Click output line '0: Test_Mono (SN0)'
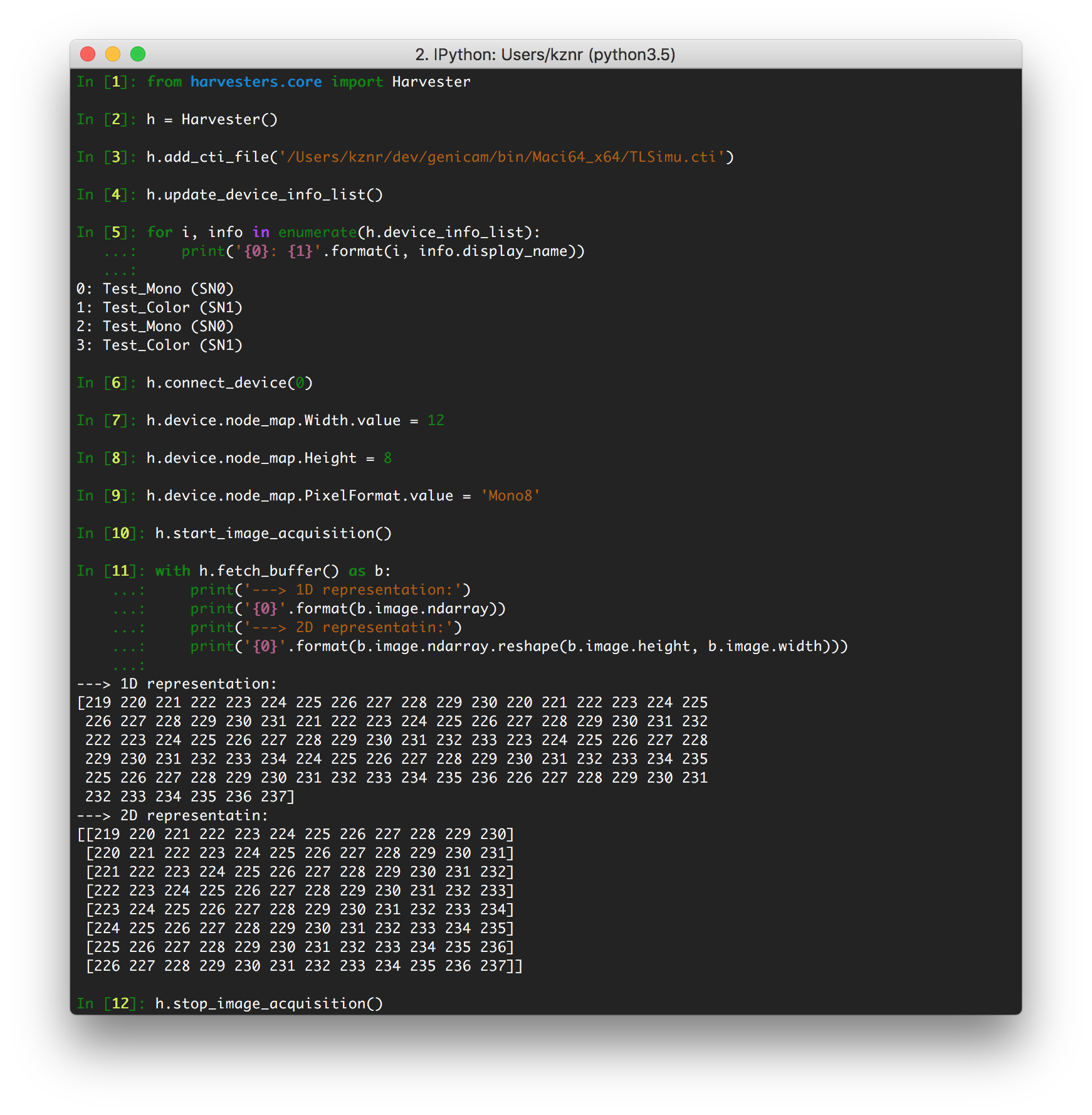This screenshot has height=1115, width=1092. tap(155, 289)
